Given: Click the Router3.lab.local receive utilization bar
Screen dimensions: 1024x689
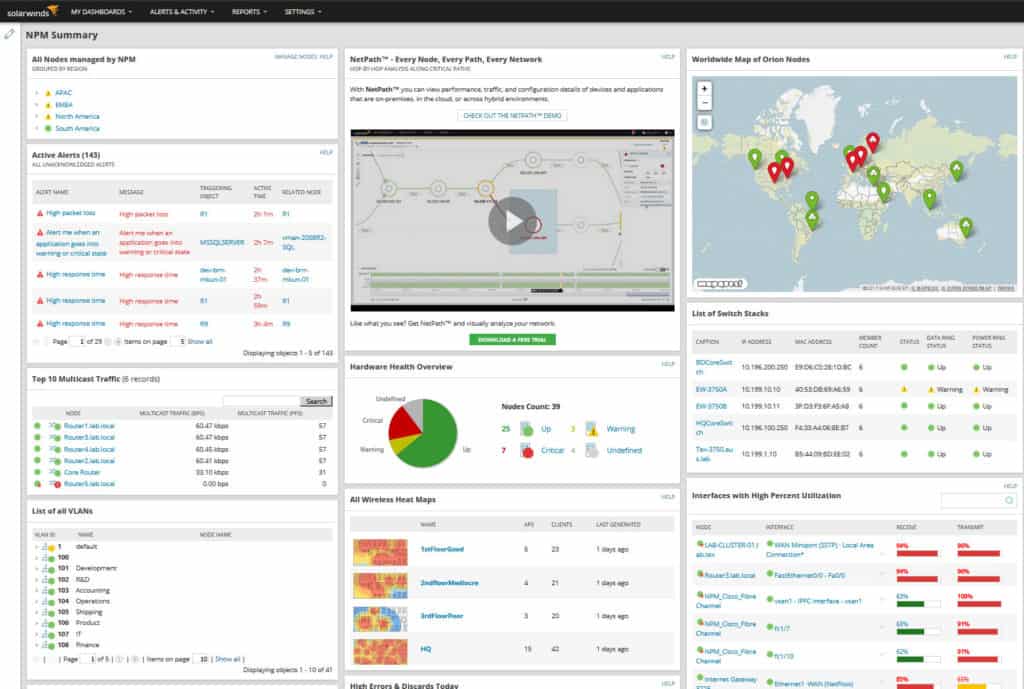Looking at the screenshot, I should (x=917, y=579).
